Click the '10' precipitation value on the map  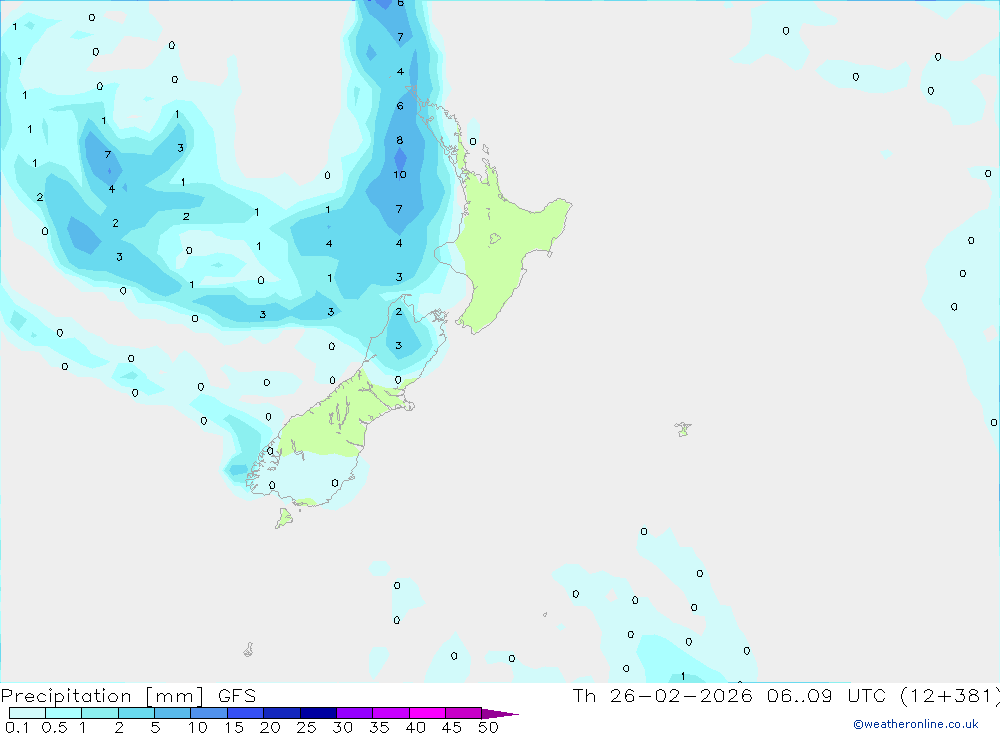[x=400, y=174]
